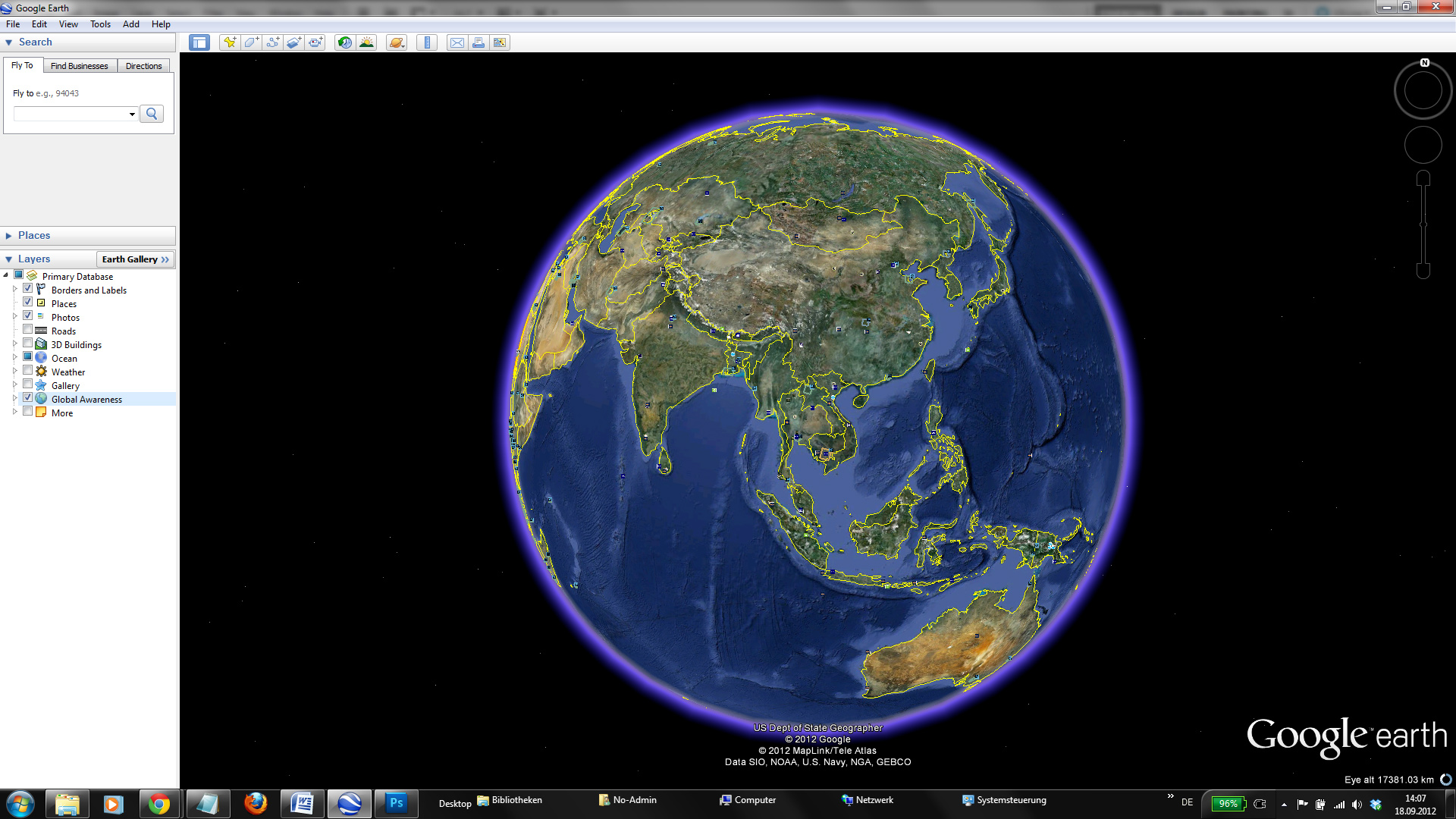1456x819 pixels.
Task: Select the email/share this view icon
Action: pos(457,42)
